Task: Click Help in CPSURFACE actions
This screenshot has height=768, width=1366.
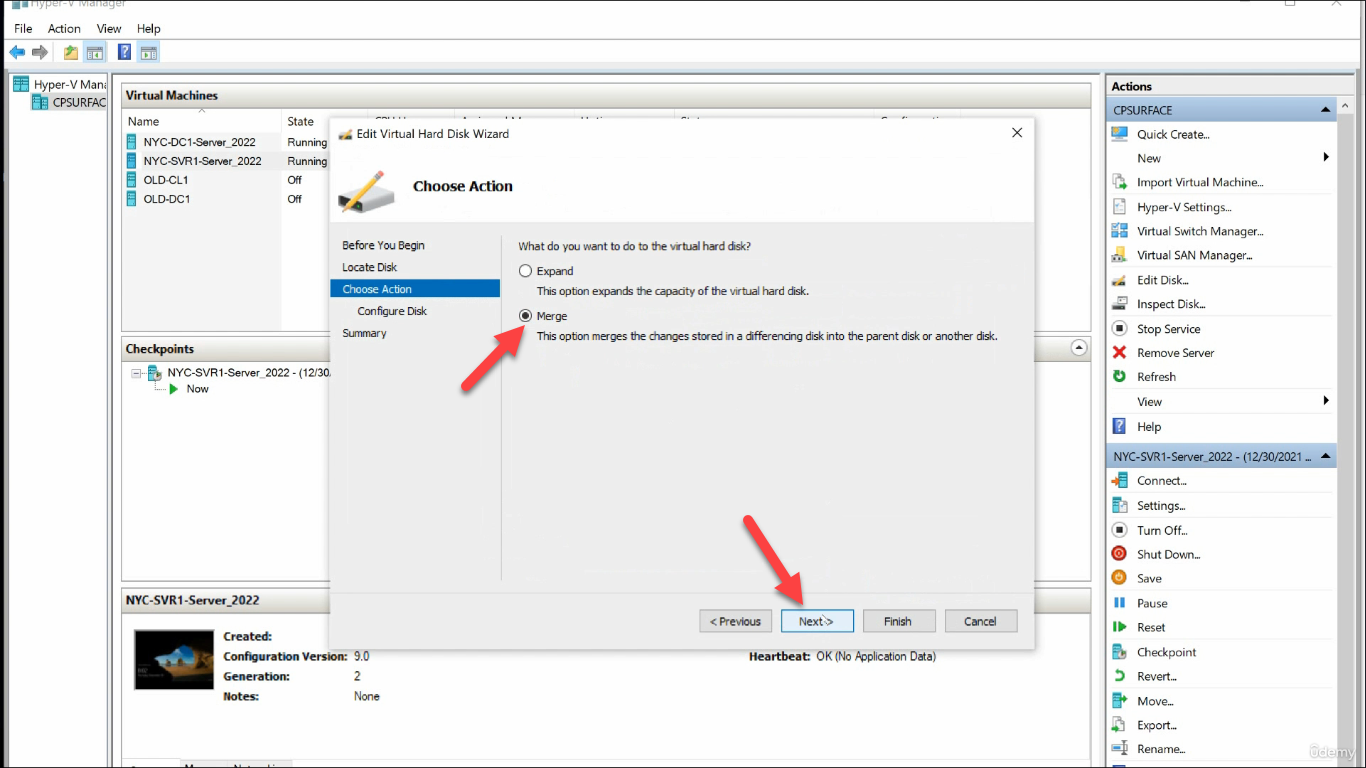Action: point(1149,426)
